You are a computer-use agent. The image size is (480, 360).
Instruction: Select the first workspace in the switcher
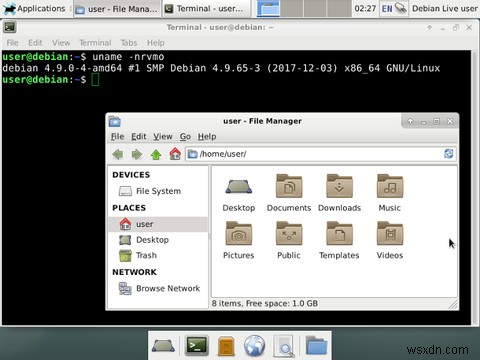[x=268, y=9]
